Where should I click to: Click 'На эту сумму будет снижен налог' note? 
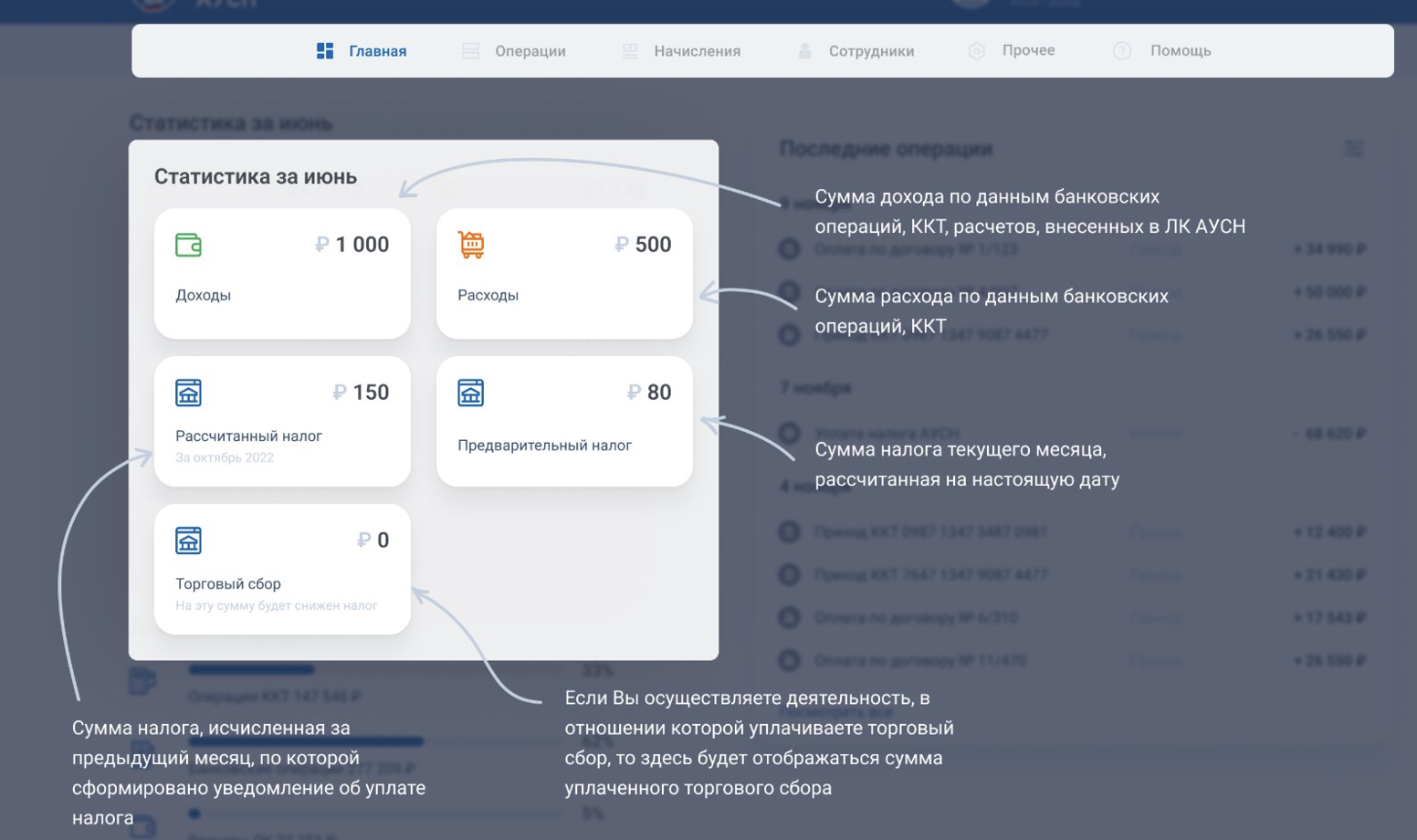(276, 605)
